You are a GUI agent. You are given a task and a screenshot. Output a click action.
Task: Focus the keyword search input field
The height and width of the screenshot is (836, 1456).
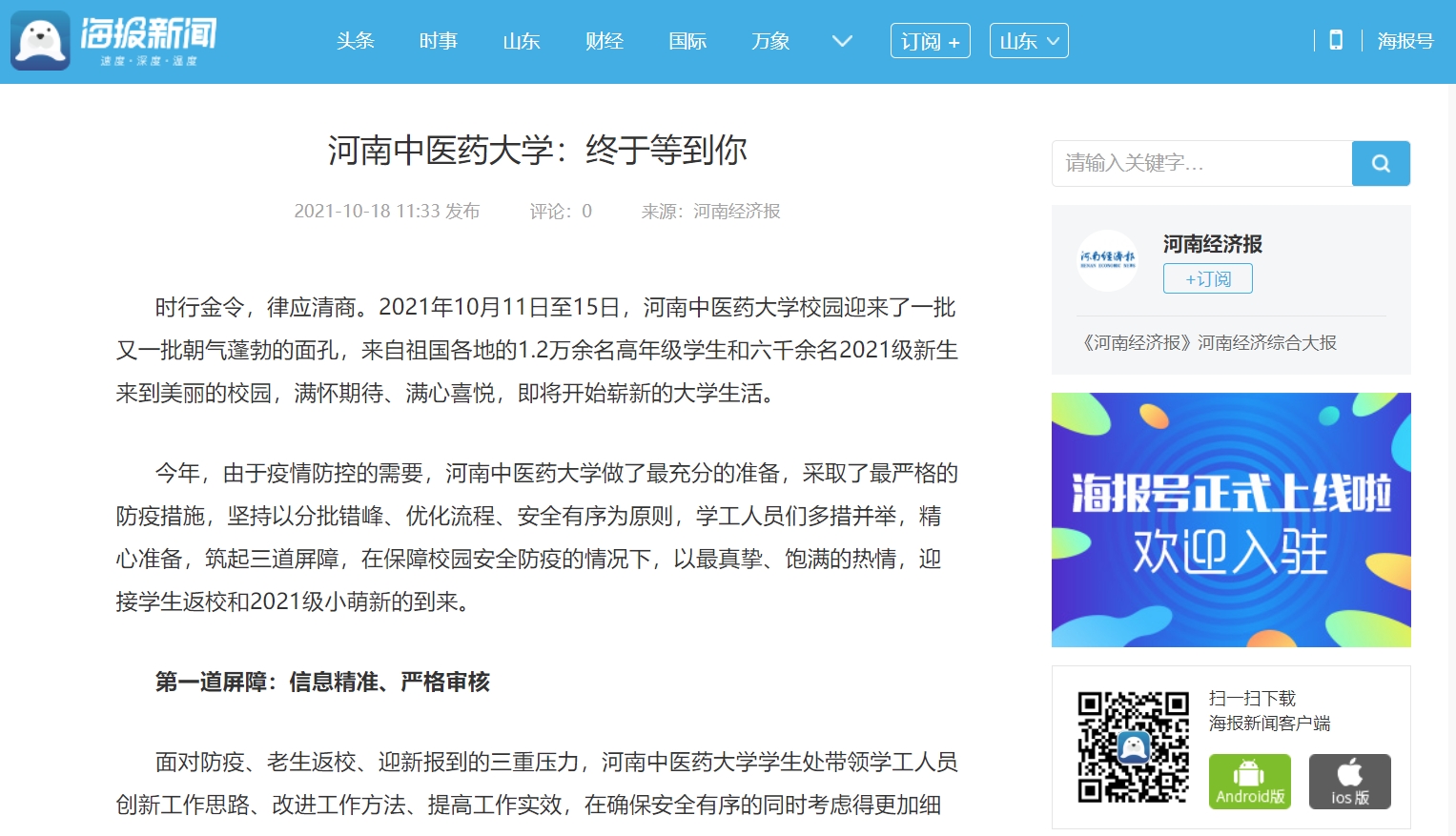tap(1201, 163)
